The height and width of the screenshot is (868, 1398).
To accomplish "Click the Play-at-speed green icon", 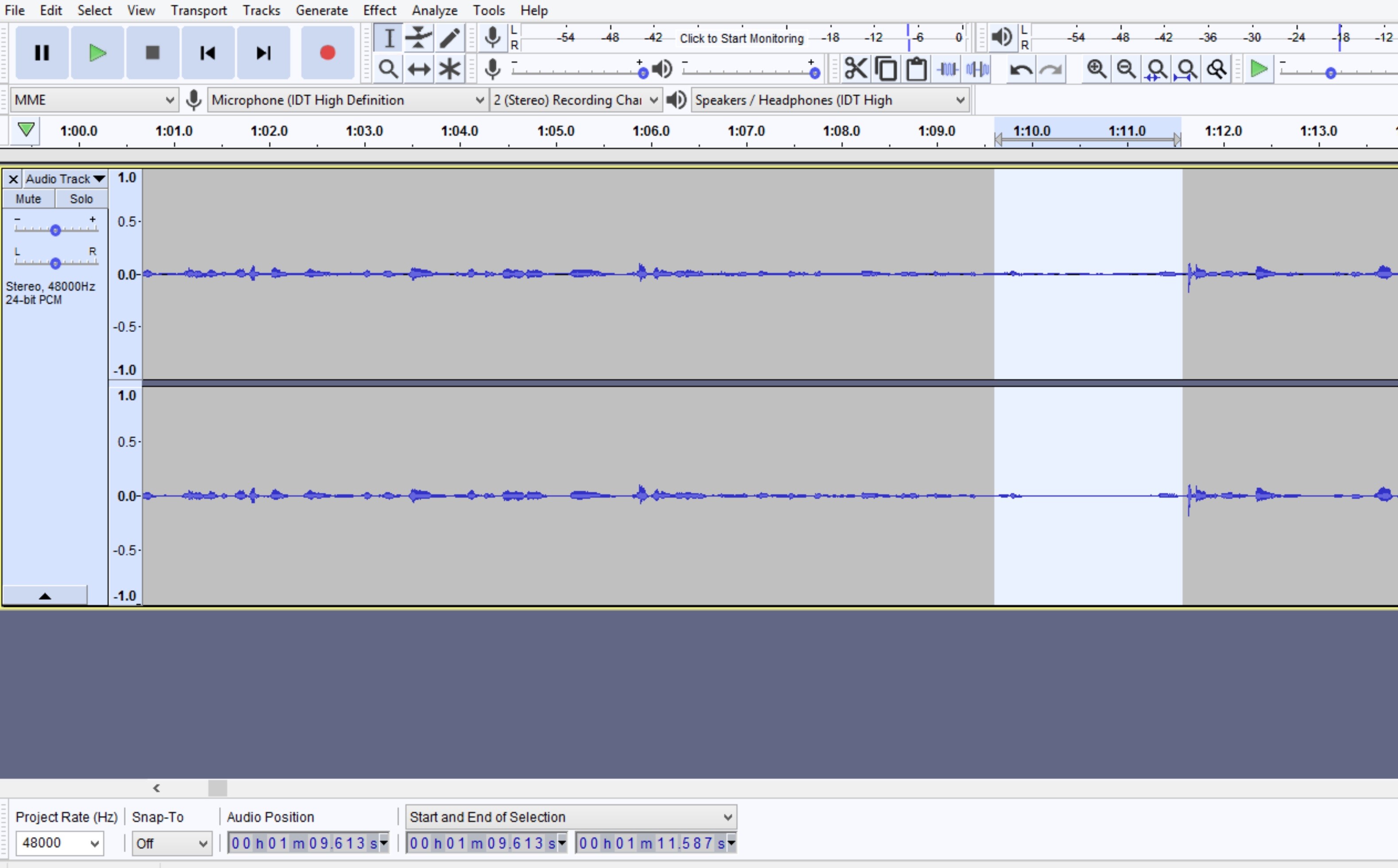I will pyautogui.click(x=1259, y=69).
